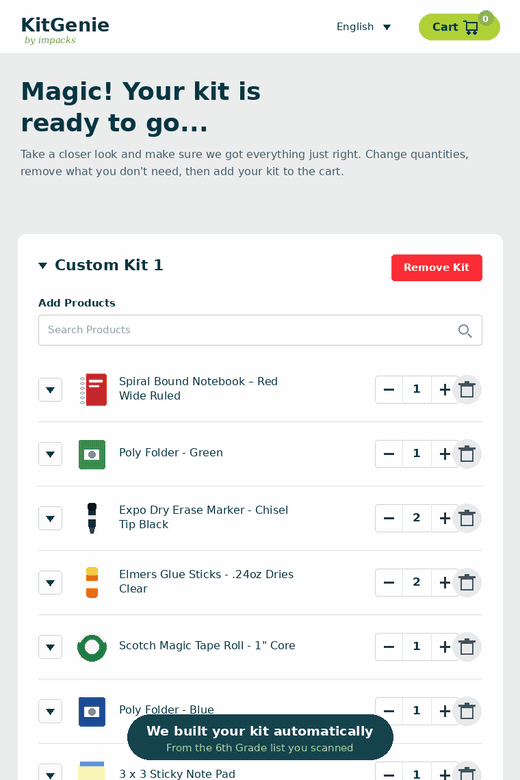Viewport: 520px width, 780px height.
Task: Select 'Scotch Magic Tape Roll - 1" Core' name
Action: pyautogui.click(x=207, y=646)
